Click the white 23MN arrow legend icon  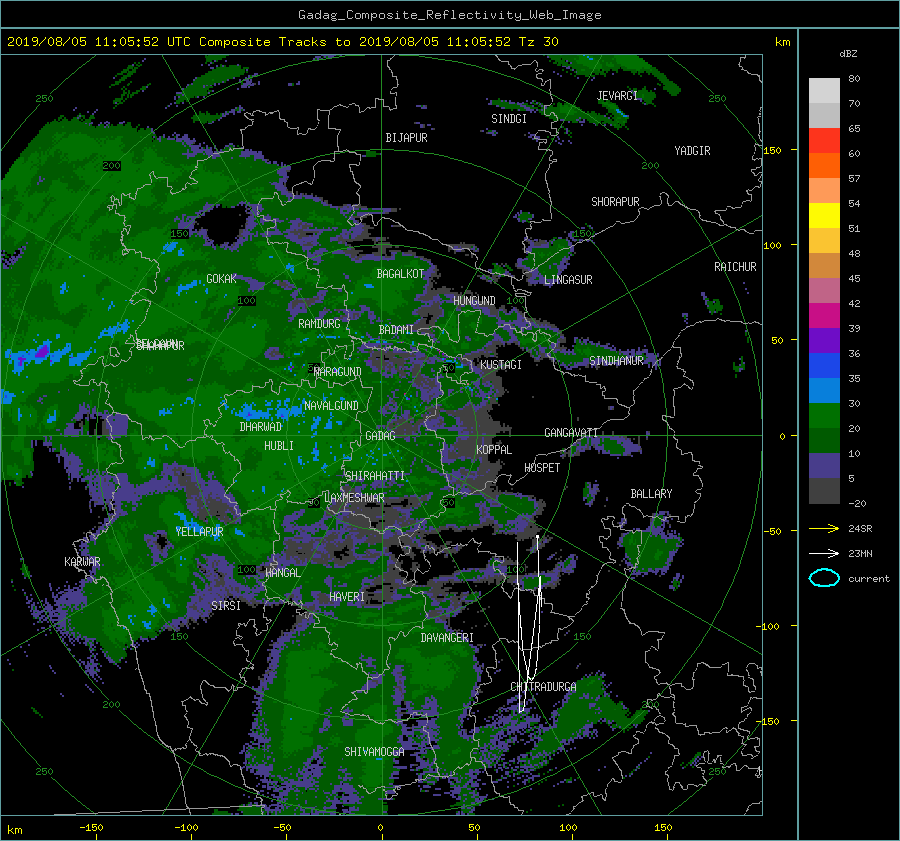pyautogui.click(x=824, y=553)
